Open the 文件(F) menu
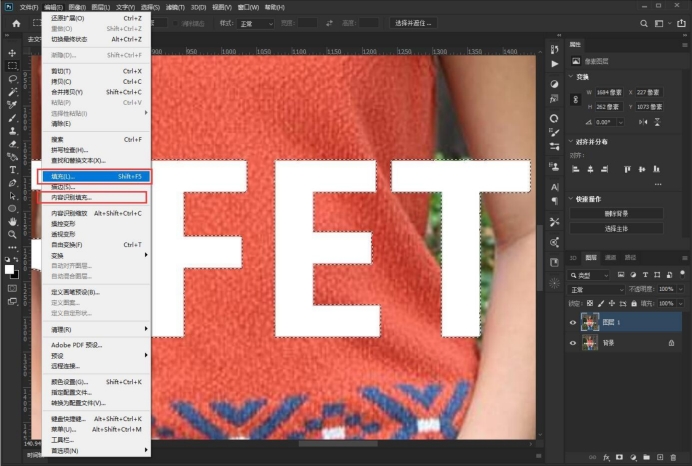 point(29,7)
